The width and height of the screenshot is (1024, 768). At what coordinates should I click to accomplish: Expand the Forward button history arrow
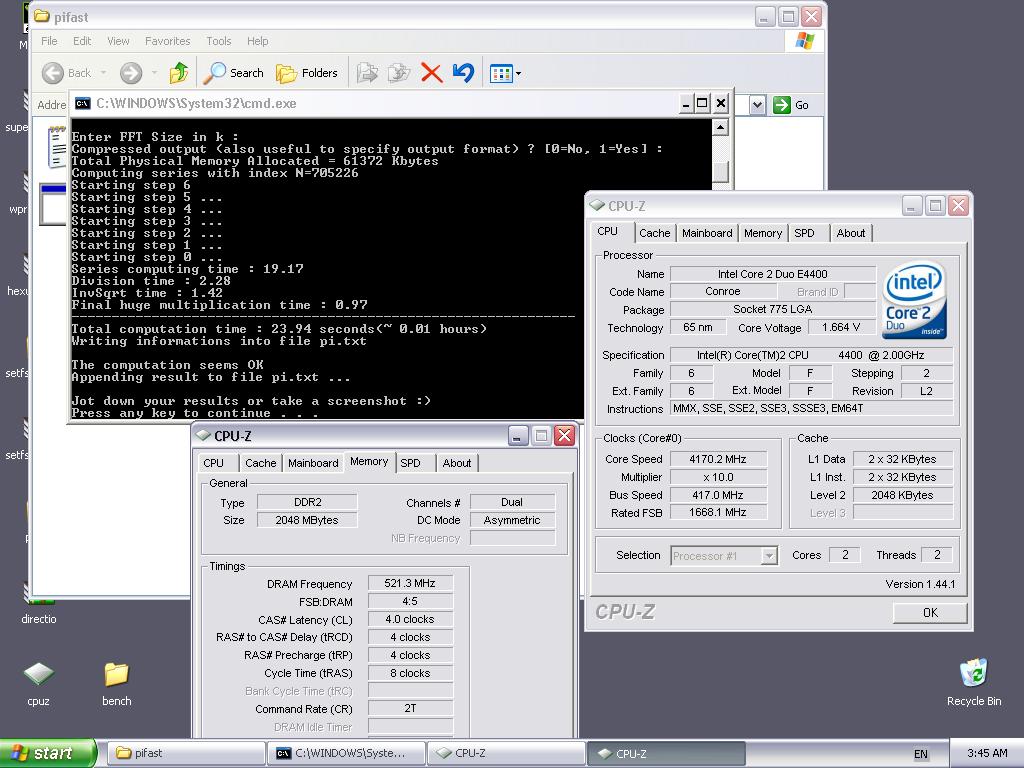(x=154, y=73)
